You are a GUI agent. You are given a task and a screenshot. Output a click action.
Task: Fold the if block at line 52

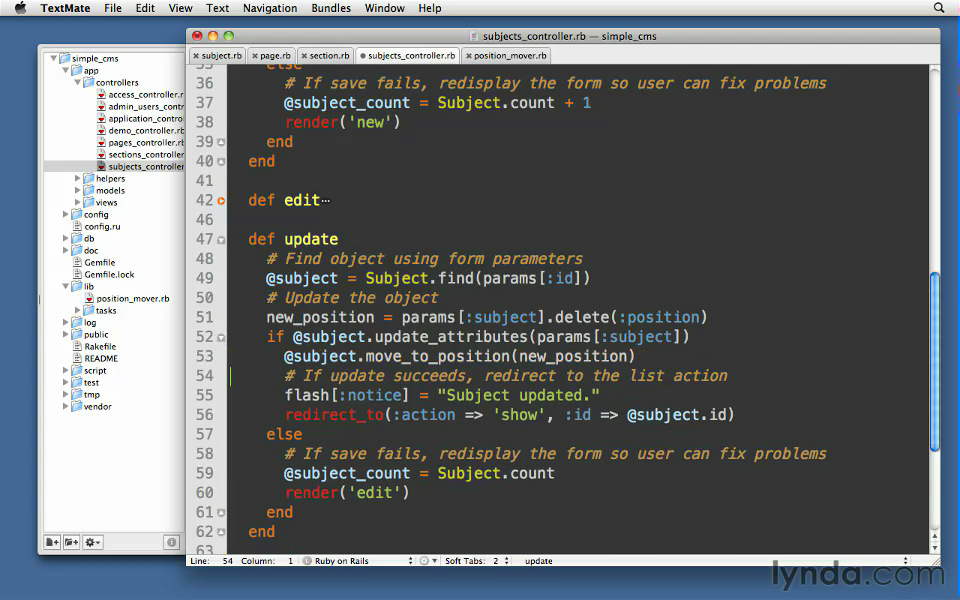pos(221,337)
